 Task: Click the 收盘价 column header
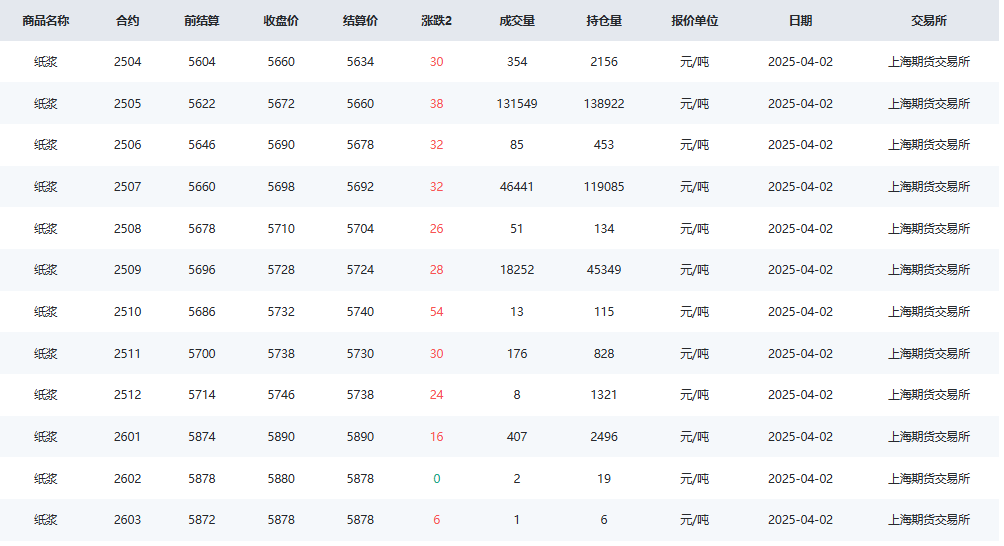coord(281,21)
